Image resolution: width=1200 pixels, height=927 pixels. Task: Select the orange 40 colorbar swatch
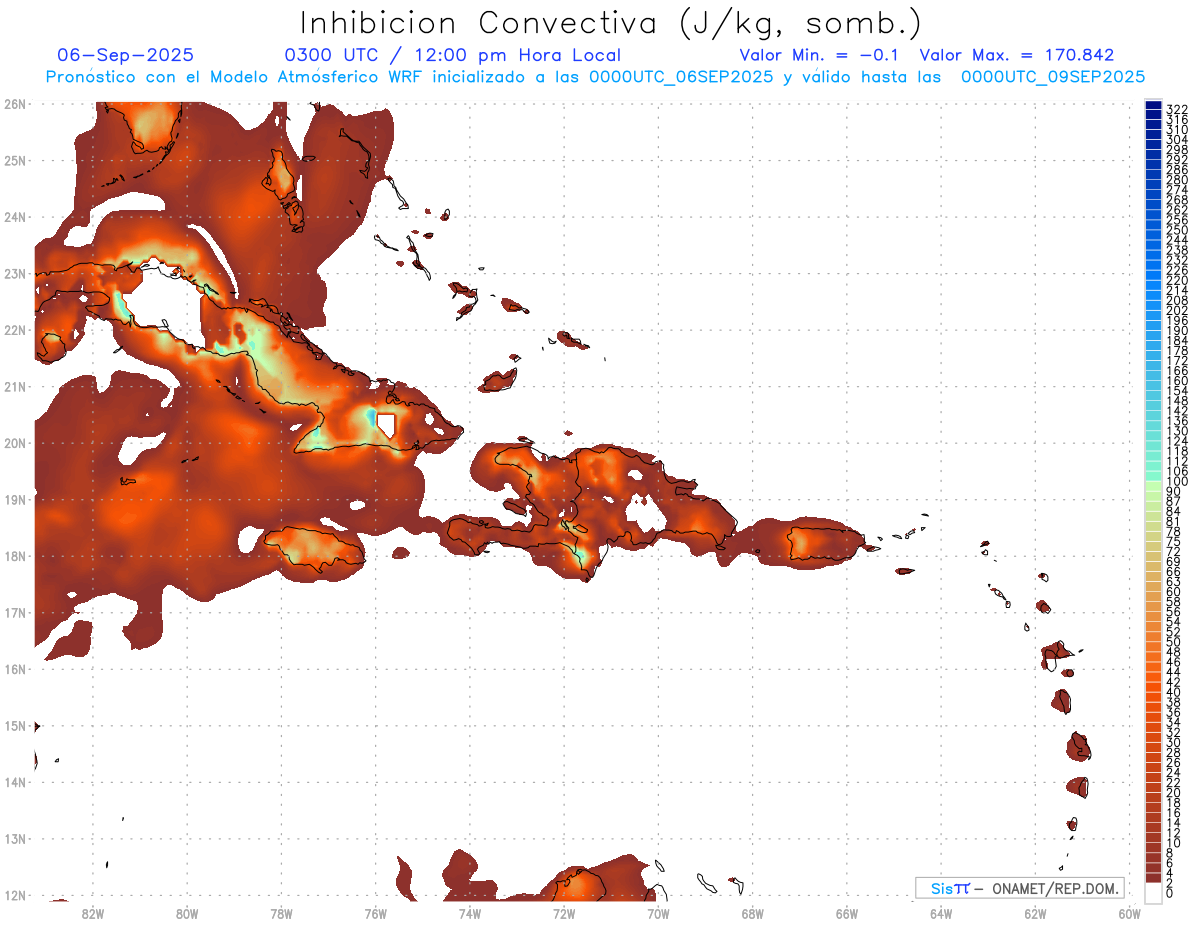pyautogui.click(x=1153, y=692)
